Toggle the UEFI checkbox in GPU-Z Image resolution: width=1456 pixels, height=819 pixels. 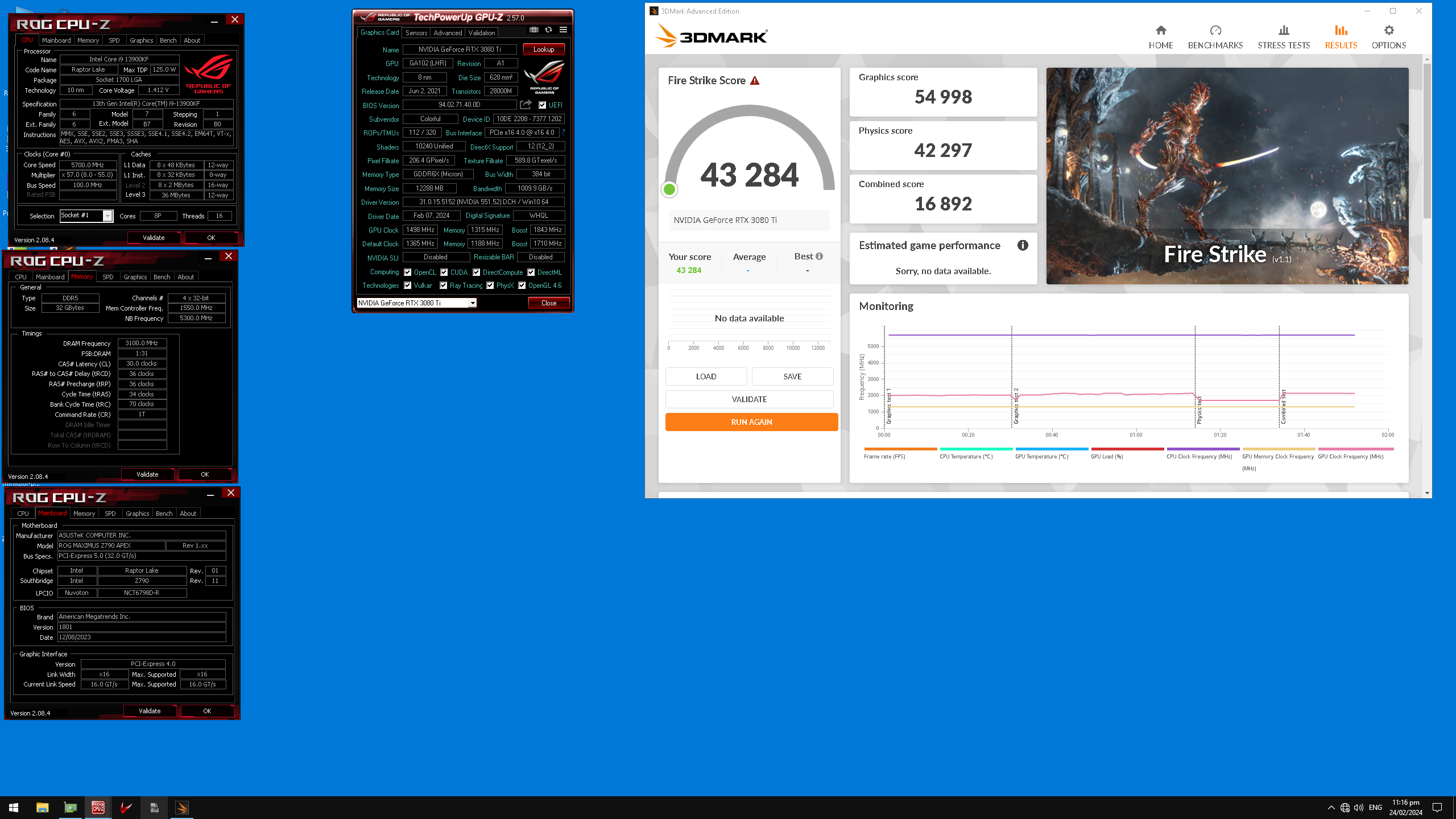point(543,105)
